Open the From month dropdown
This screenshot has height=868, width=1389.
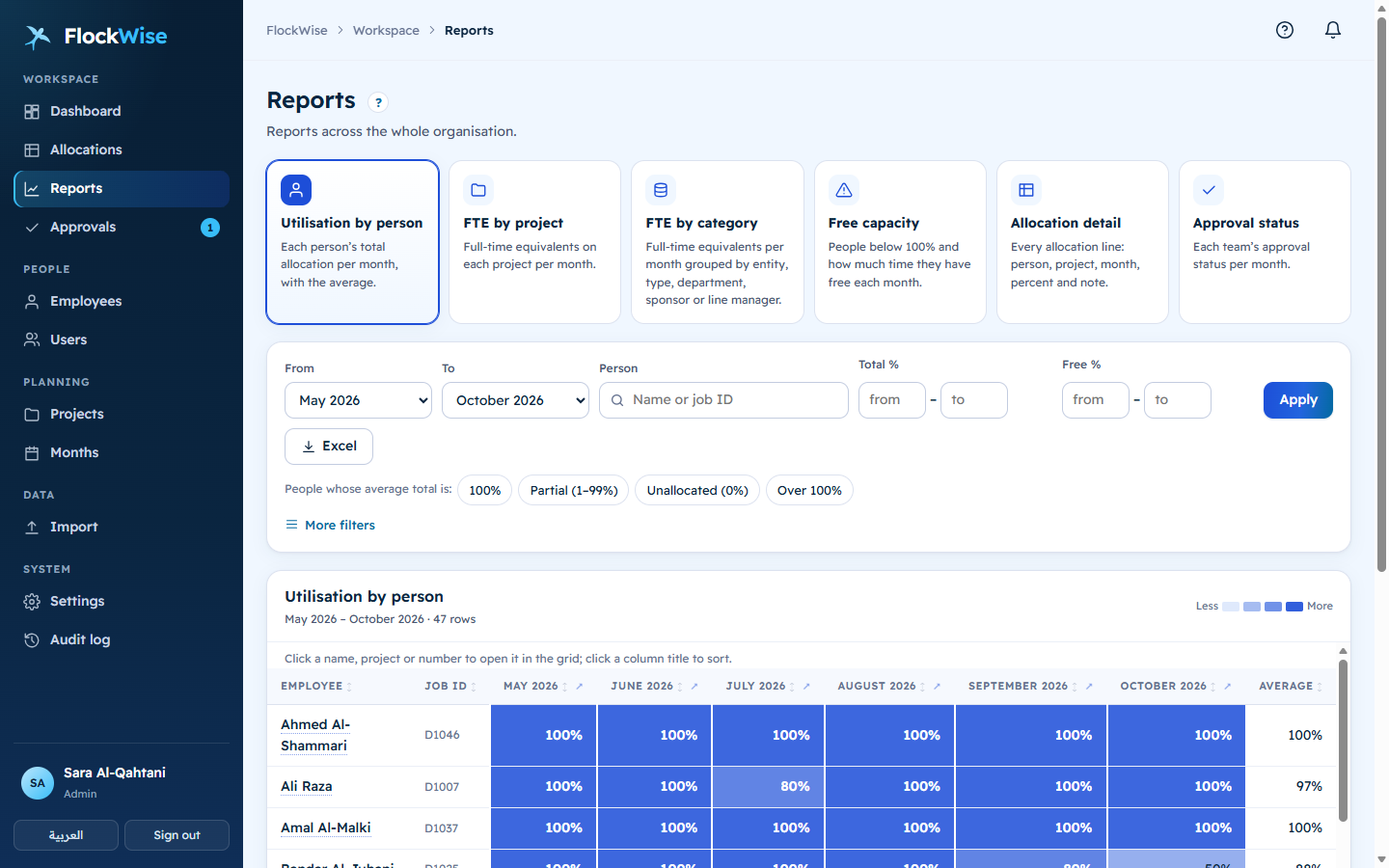click(x=358, y=400)
